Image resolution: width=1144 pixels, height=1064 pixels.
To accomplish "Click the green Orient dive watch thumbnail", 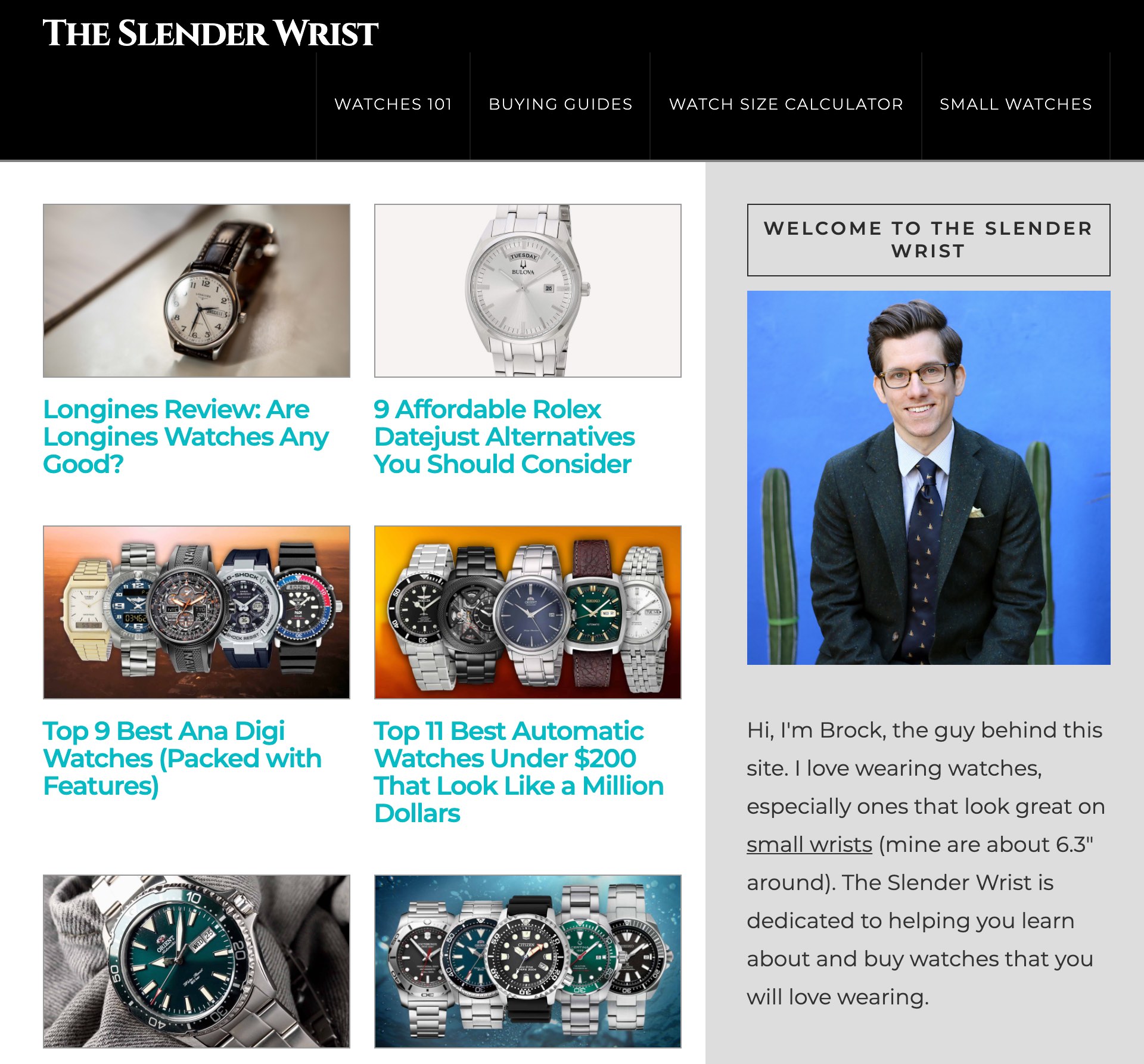I will pyautogui.click(x=197, y=962).
